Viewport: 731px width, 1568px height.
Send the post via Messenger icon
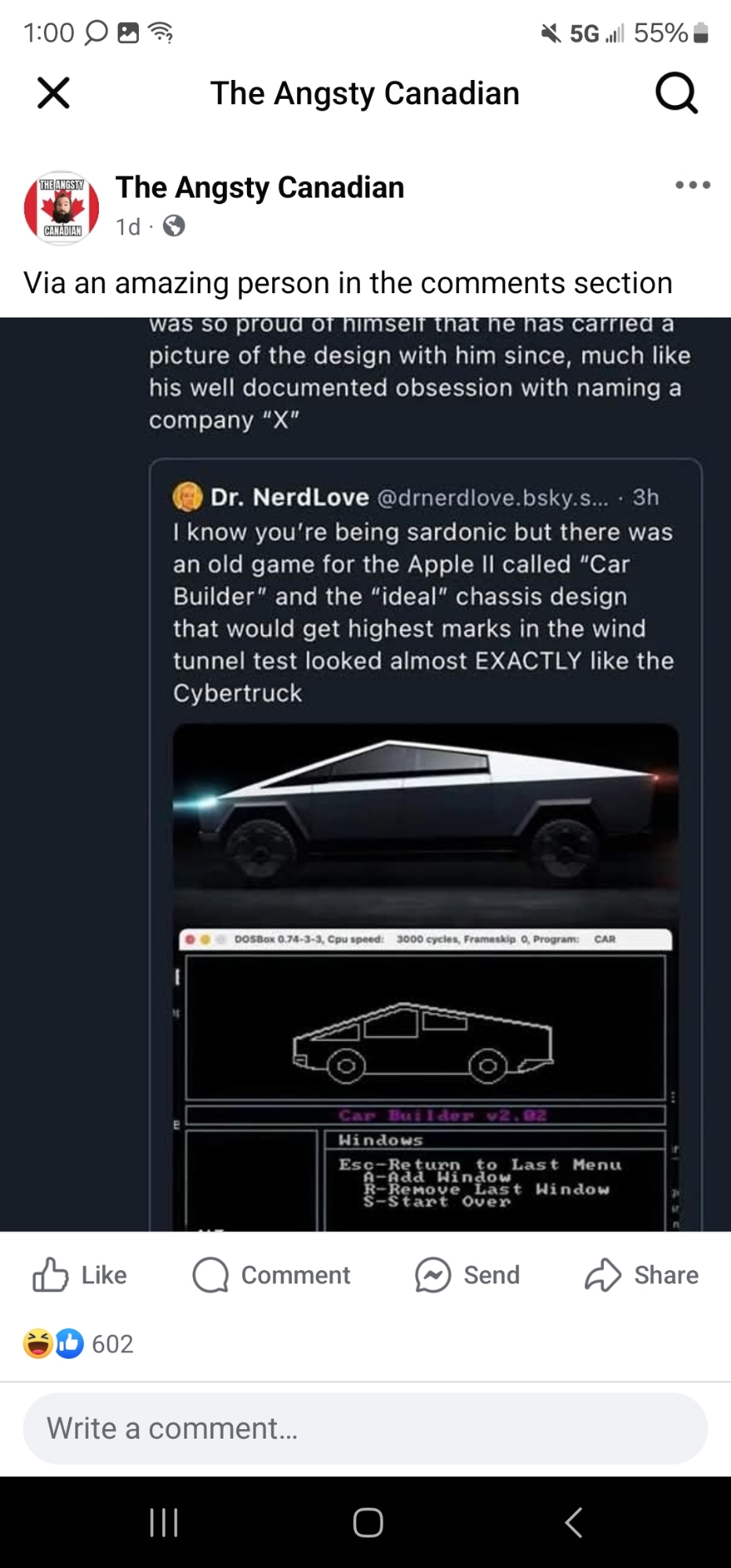click(x=467, y=1275)
